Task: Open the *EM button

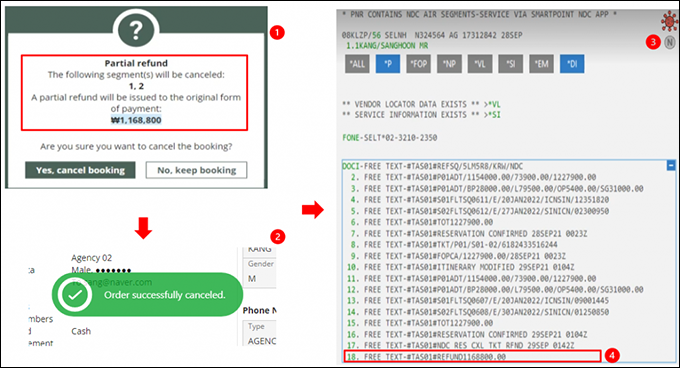Action: [541, 64]
